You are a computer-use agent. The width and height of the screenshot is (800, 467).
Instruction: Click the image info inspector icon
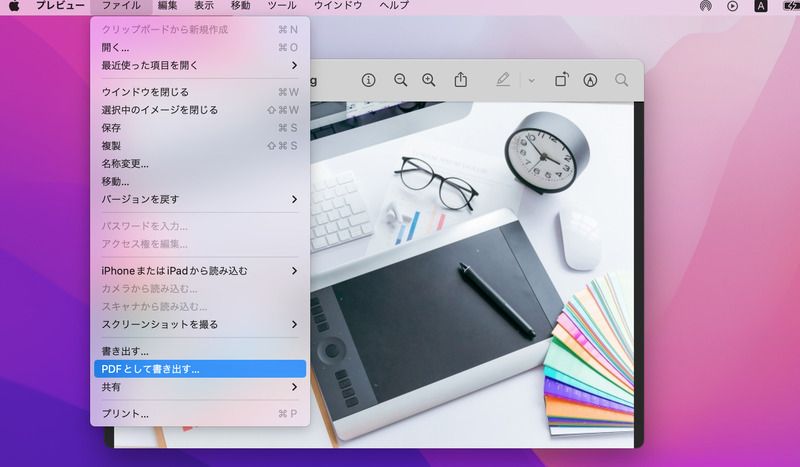tap(368, 80)
